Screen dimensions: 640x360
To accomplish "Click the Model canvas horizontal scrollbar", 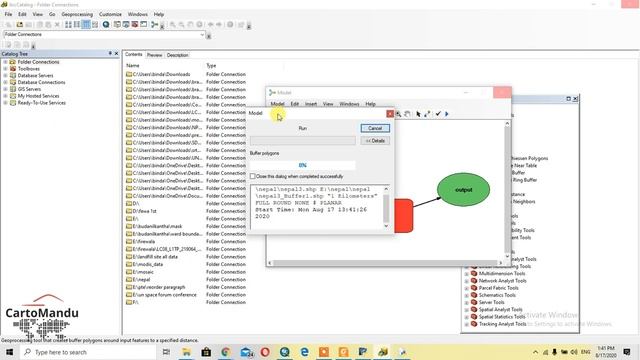I will click(384, 263).
